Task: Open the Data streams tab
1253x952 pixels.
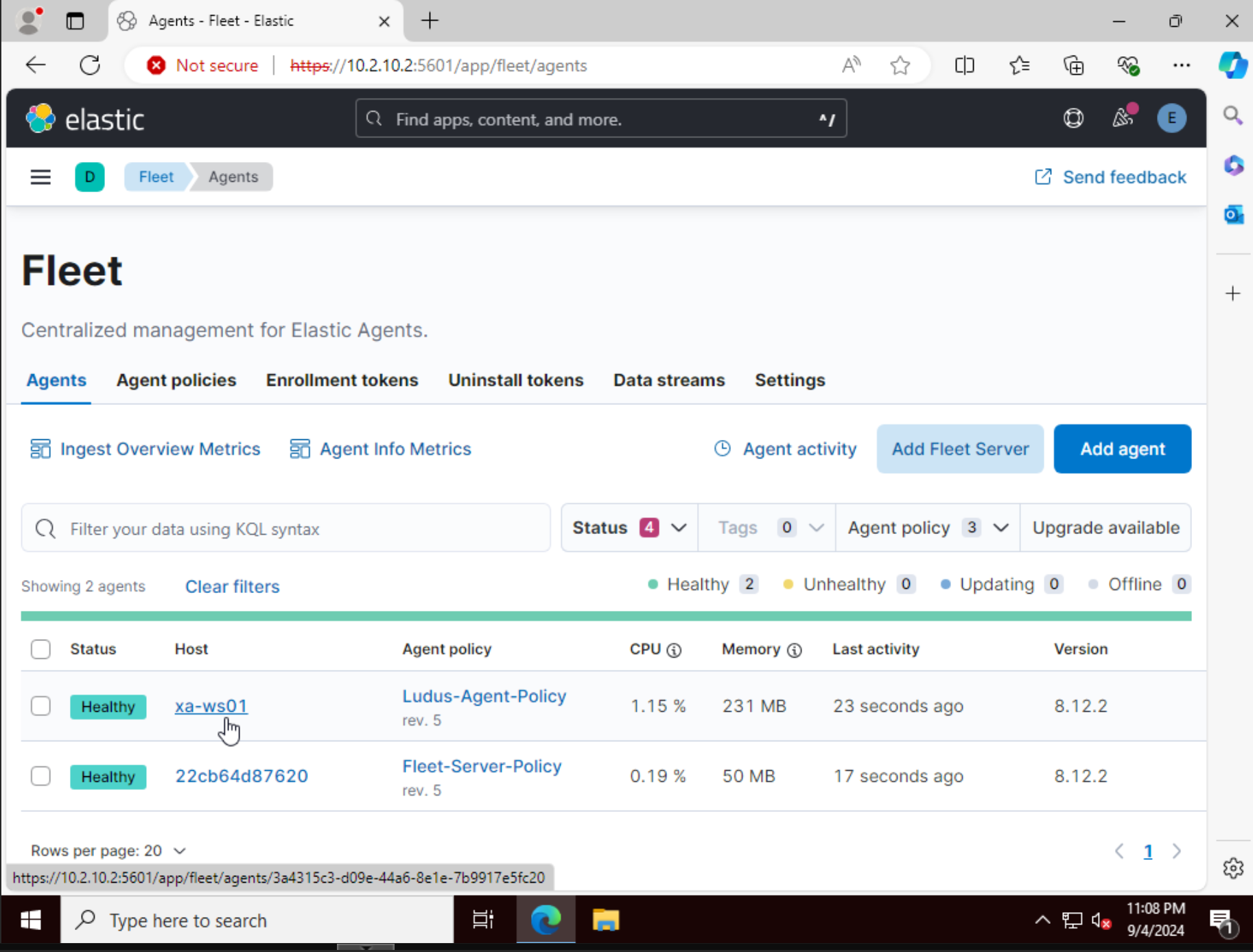Action: coord(669,380)
